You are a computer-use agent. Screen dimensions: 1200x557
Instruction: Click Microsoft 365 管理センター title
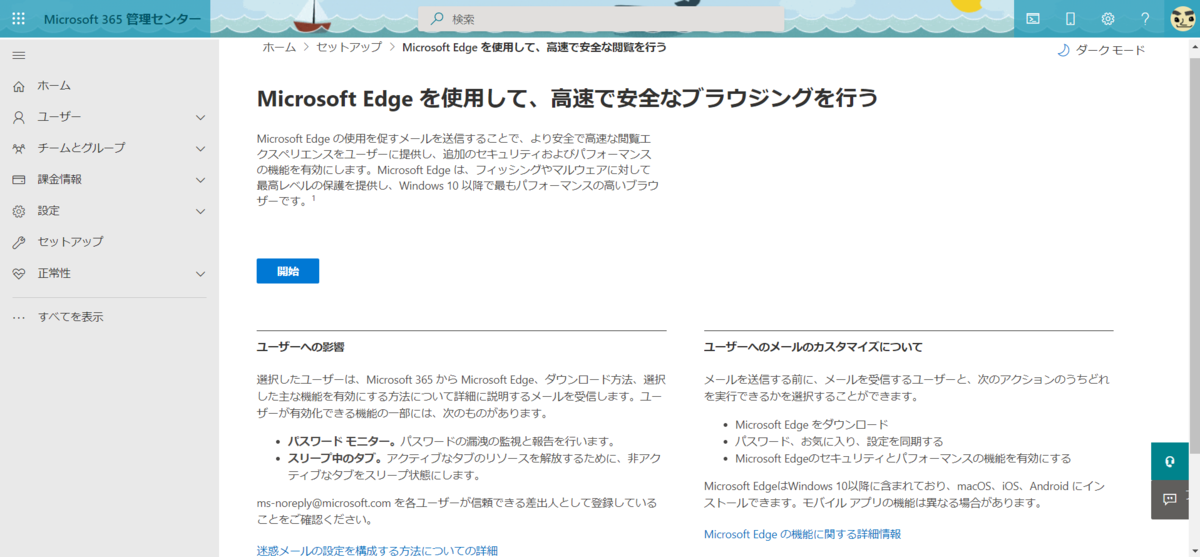click(122, 18)
